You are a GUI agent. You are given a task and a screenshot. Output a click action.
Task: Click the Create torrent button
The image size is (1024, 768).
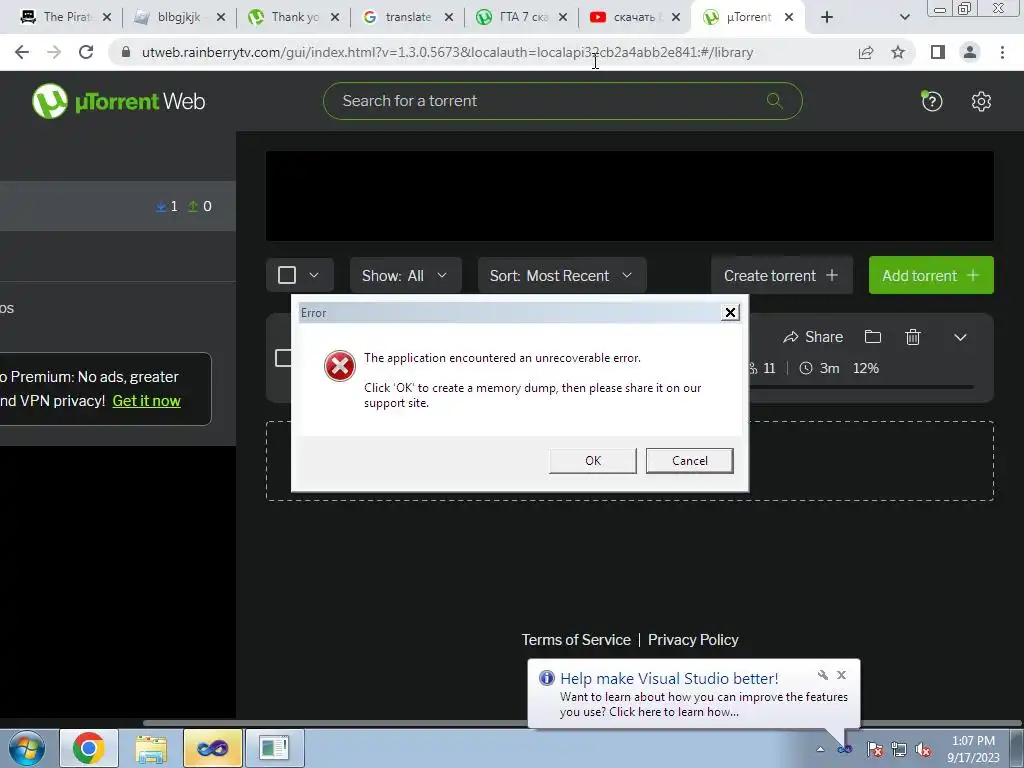point(782,276)
